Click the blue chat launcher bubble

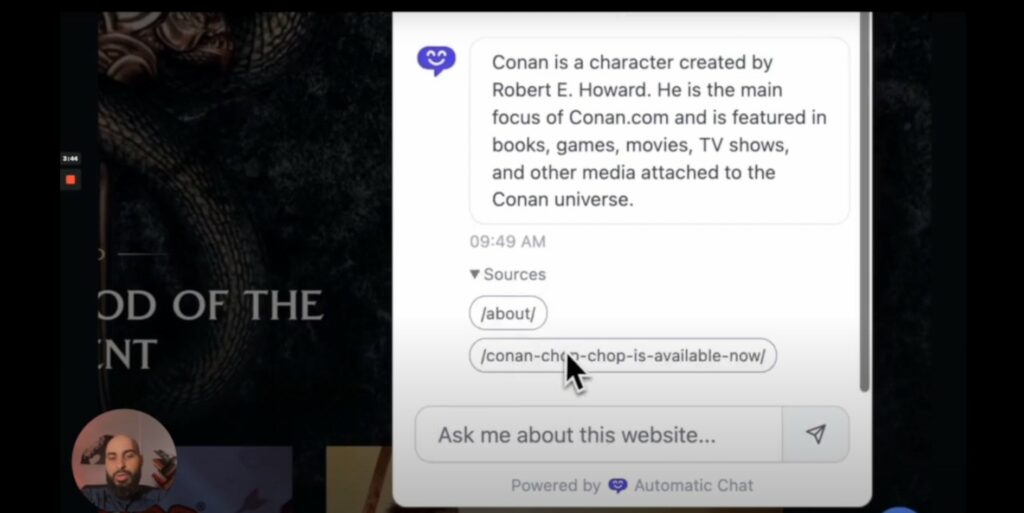900,509
